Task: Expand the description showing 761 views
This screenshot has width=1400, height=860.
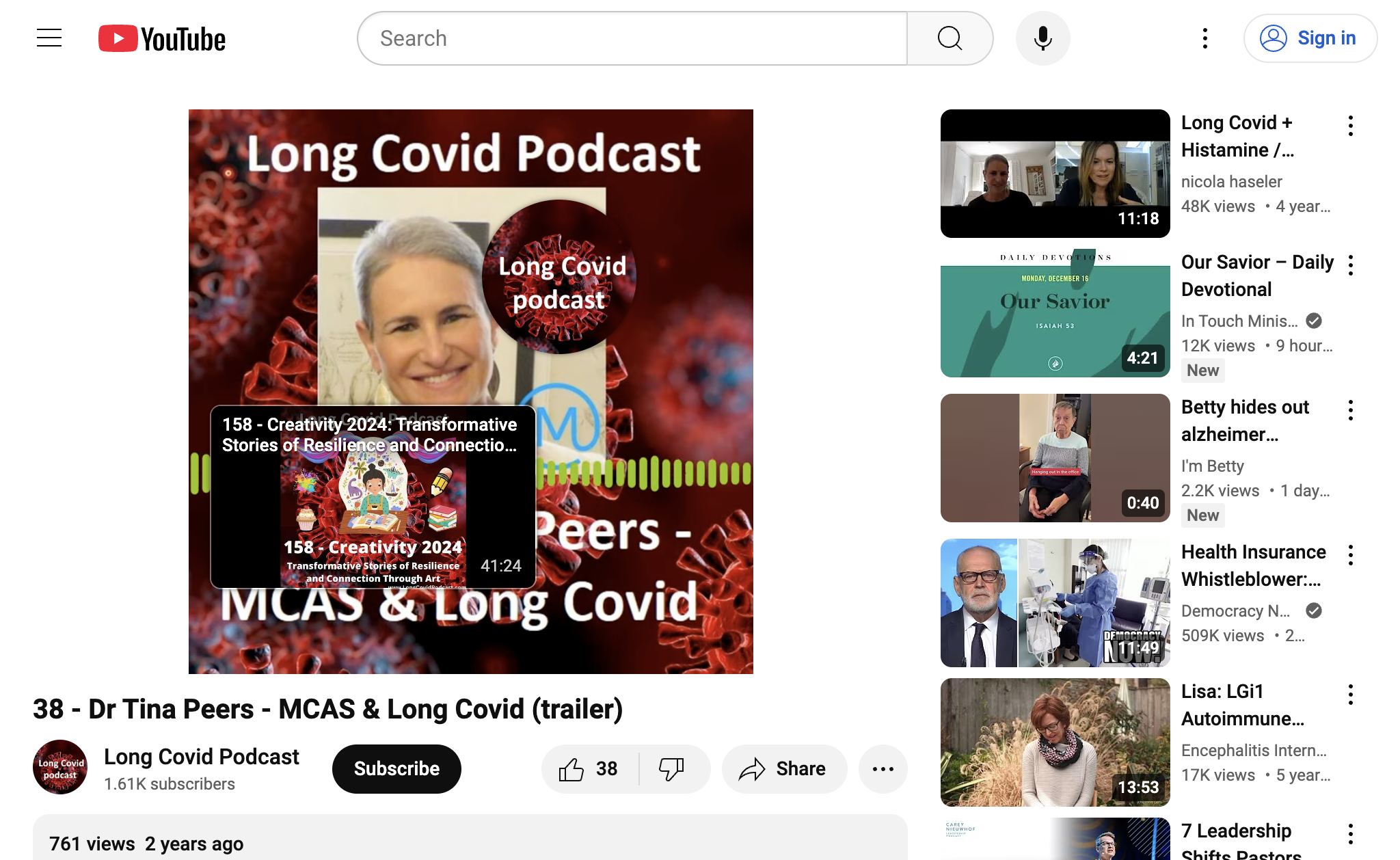Action: coord(470,838)
